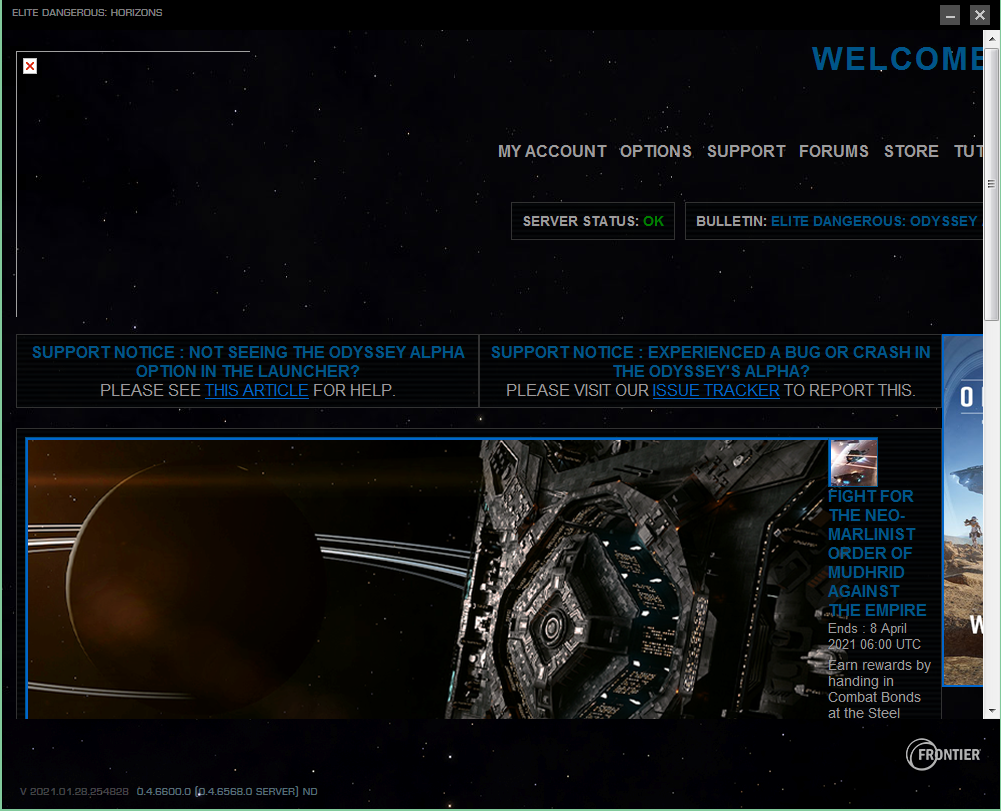Click the version string V 2021.01.28.254828
The height and width of the screenshot is (811, 1001).
pyautogui.click(x=74, y=791)
